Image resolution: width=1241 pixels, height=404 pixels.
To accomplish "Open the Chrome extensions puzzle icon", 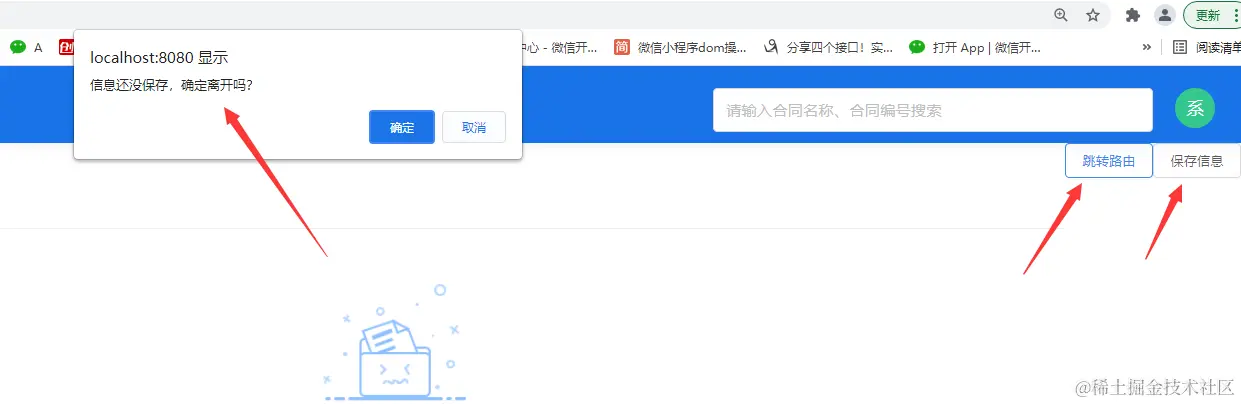I will pos(1133,15).
